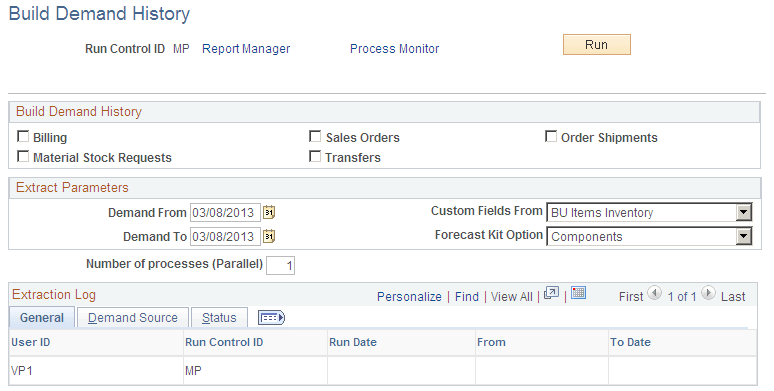The width and height of the screenshot is (774, 391).
Task: Expand Forecast Kit Option dropdown
Action: (x=649, y=236)
